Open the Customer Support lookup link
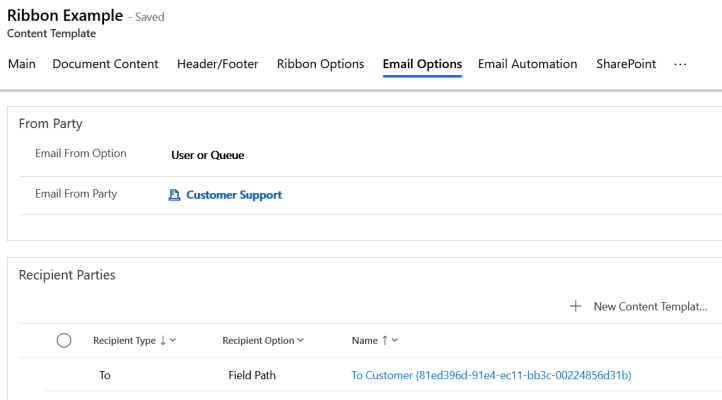 (234, 195)
